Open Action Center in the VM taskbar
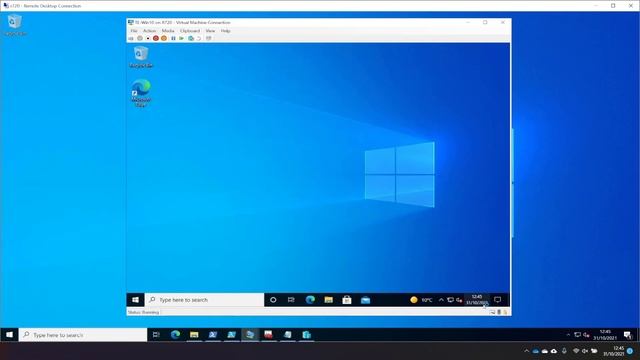Screen dimensions: 640x360 498,300
